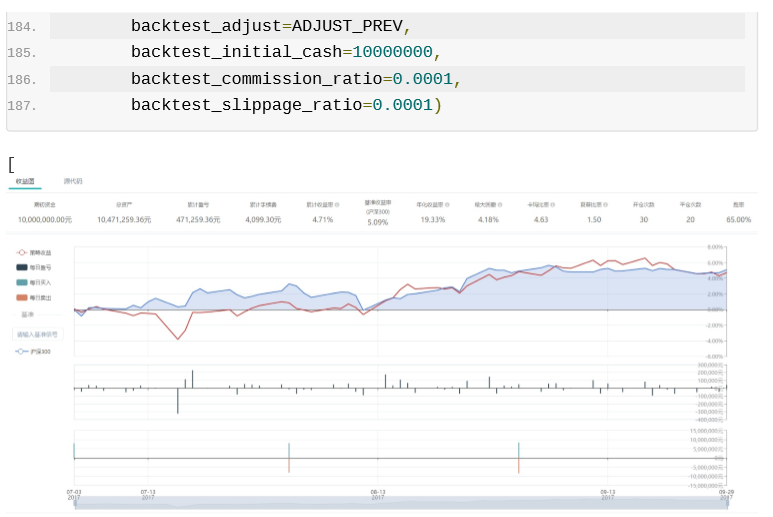773x517 pixels.
Task: Click the trade marker near 08-13
Action: (289, 457)
